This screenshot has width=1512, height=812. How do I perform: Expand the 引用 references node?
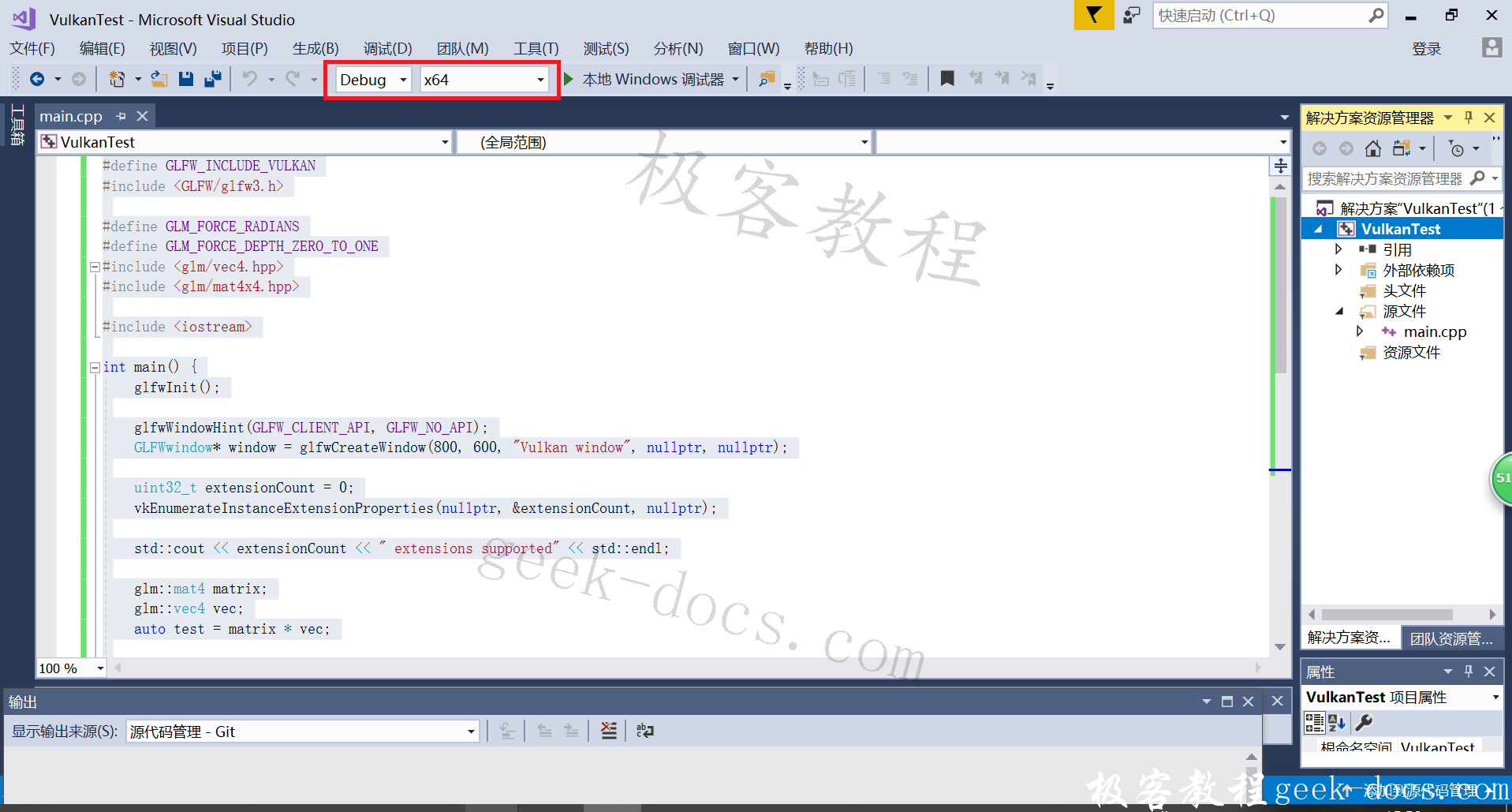pyautogui.click(x=1338, y=249)
